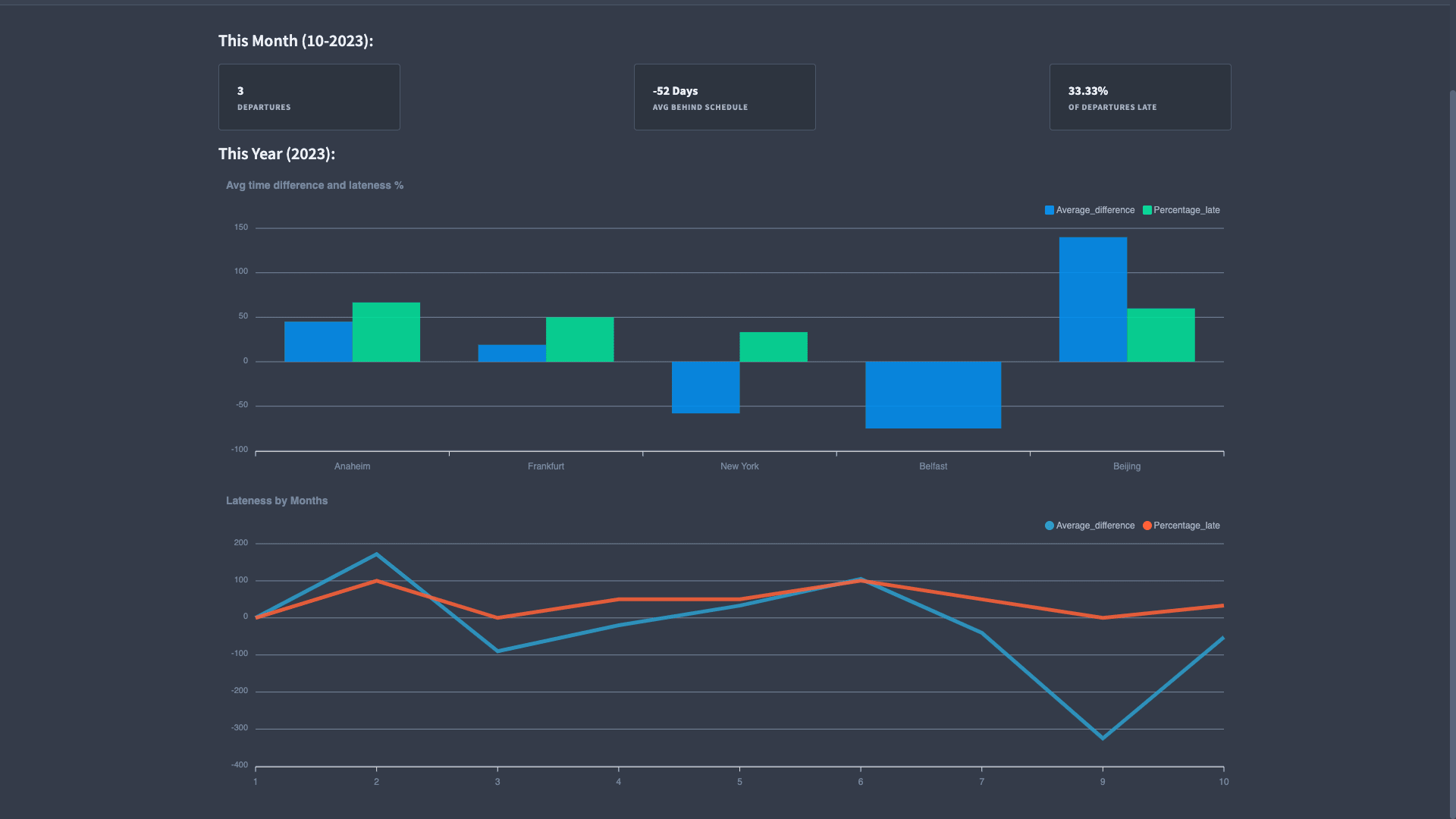Click 'Avg time difference and lateness %' chart title
The width and height of the screenshot is (1456, 819).
point(315,185)
